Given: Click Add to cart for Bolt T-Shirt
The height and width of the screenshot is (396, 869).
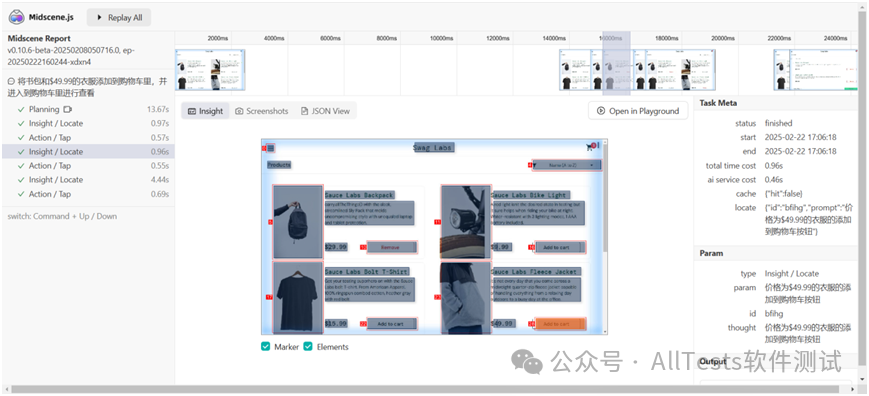Looking at the screenshot, I should 392,323.
